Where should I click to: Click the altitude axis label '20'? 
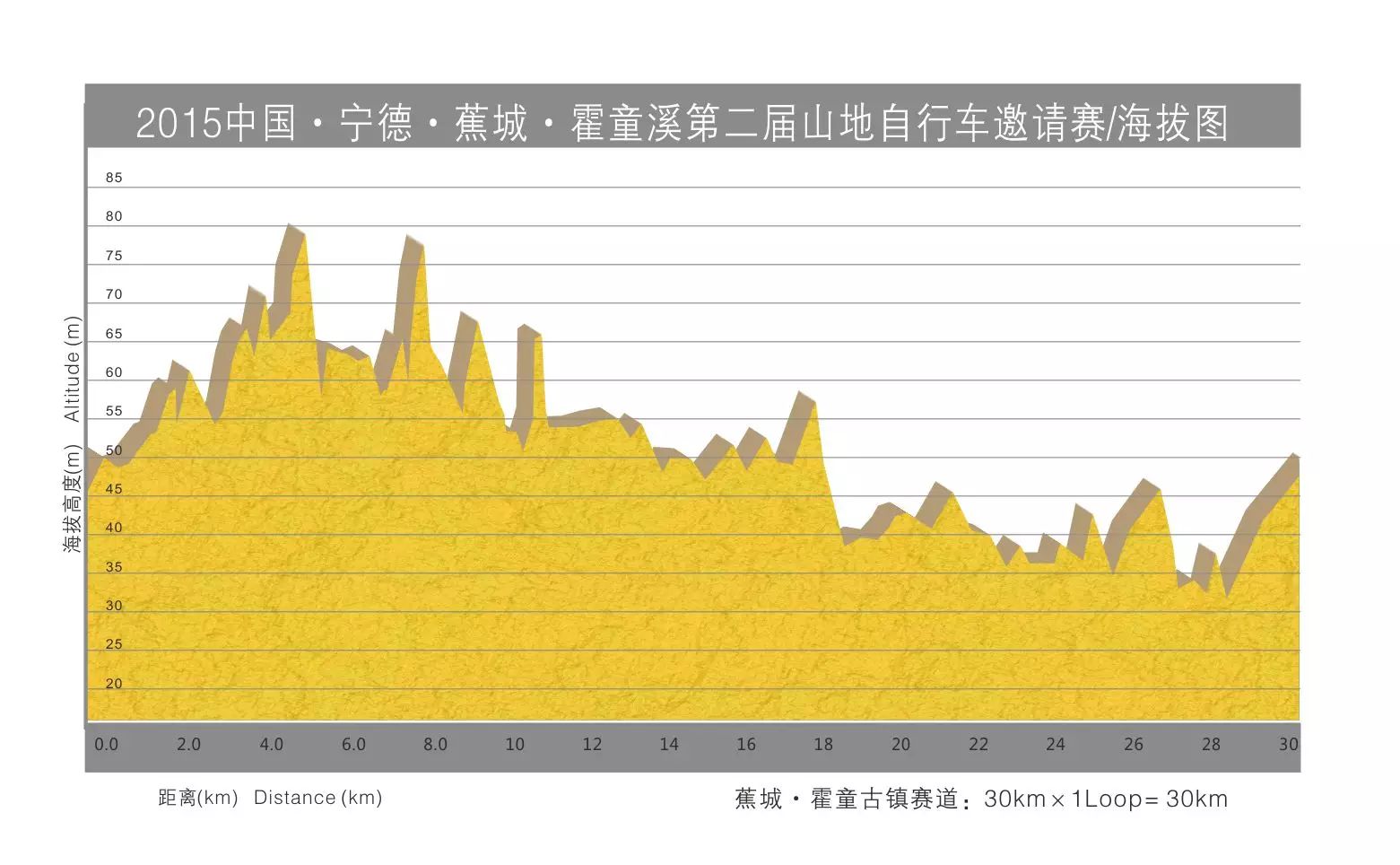[x=114, y=684]
